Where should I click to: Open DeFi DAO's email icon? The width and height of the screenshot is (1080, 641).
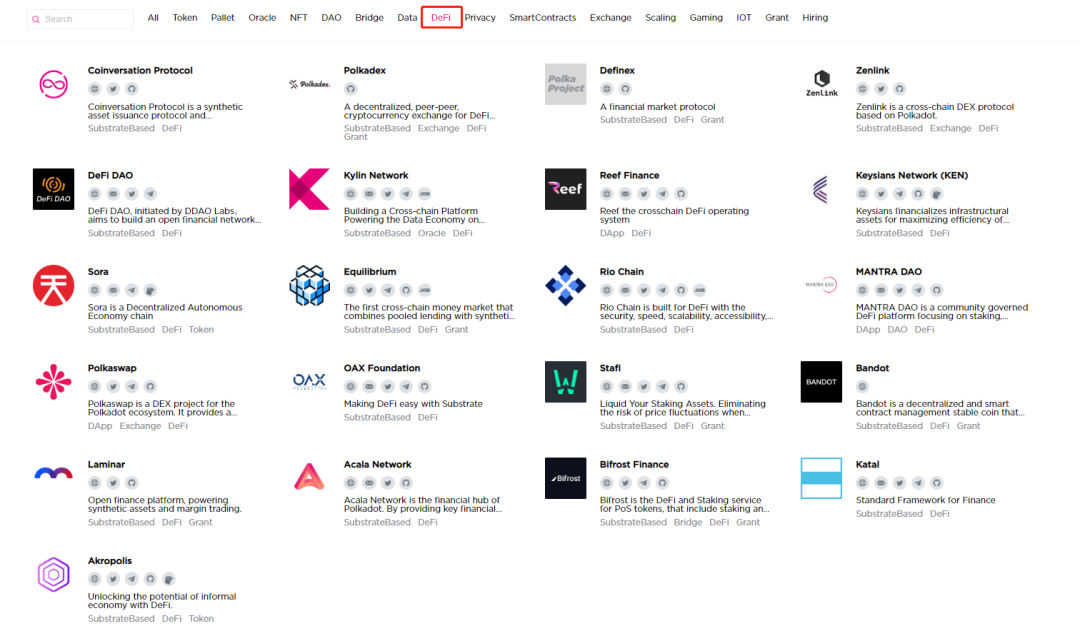click(113, 193)
